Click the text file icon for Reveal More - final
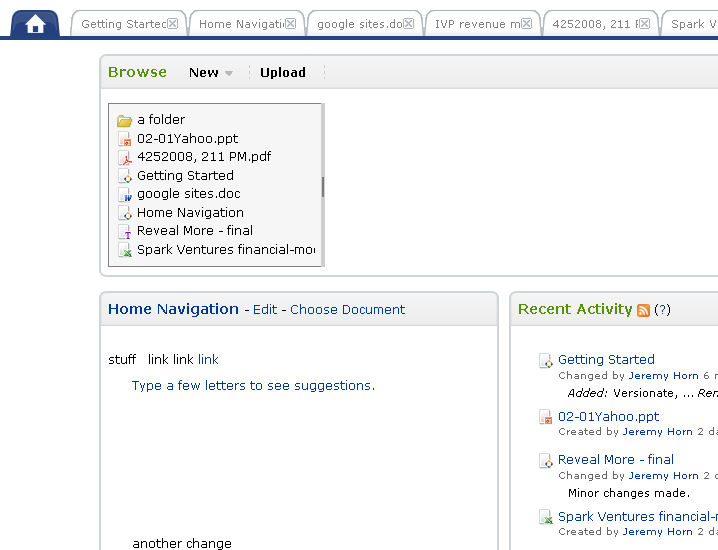 coord(125,231)
